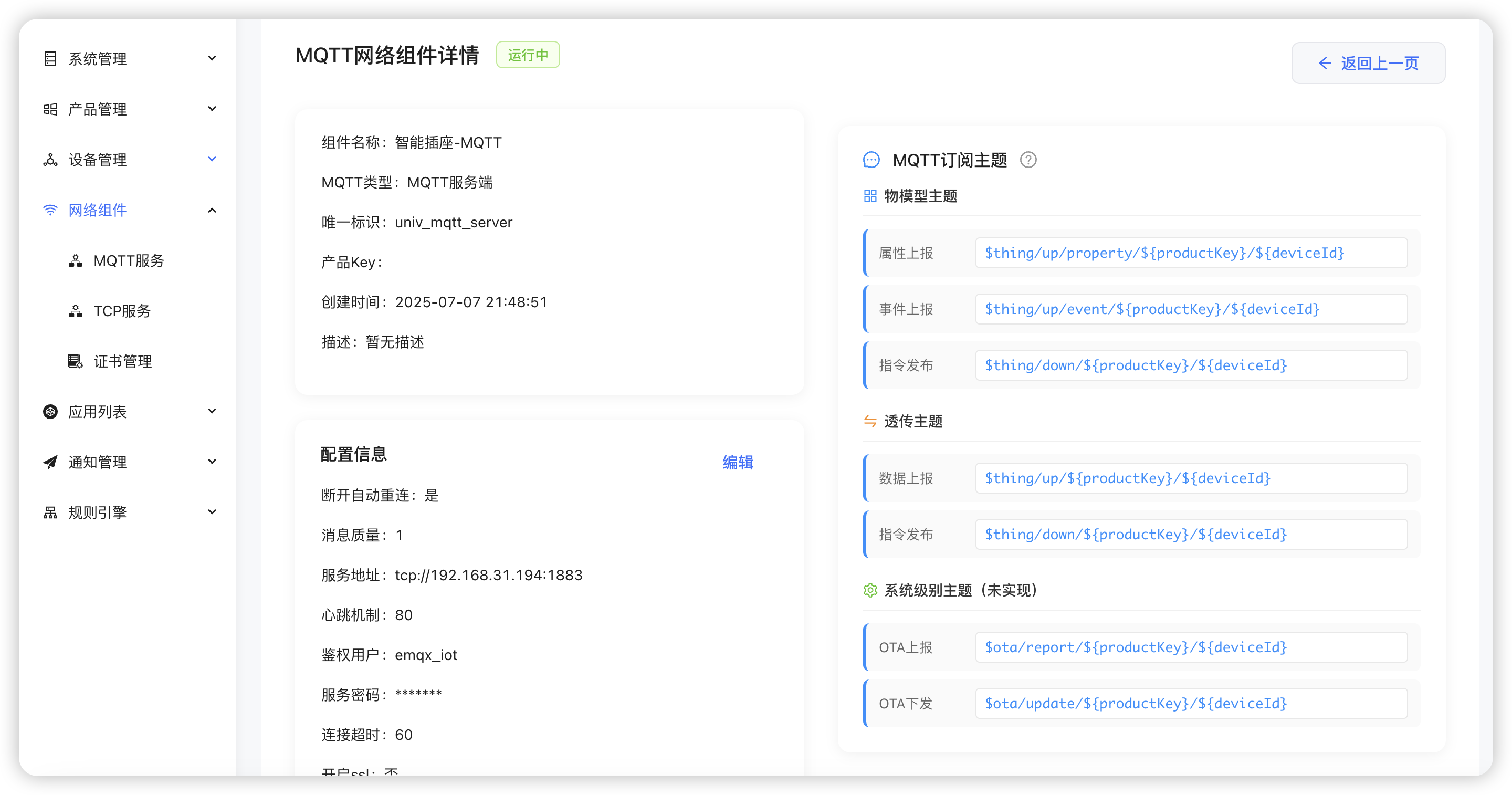Viewport: 1512px width, 795px height.
Task: Select the 证书管理 certificate icon
Action: [x=75, y=361]
